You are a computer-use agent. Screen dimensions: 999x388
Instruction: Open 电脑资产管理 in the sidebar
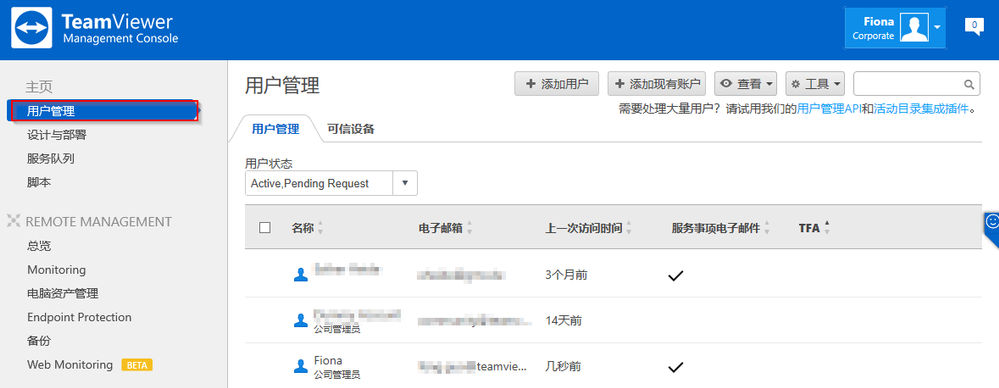click(62, 294)
